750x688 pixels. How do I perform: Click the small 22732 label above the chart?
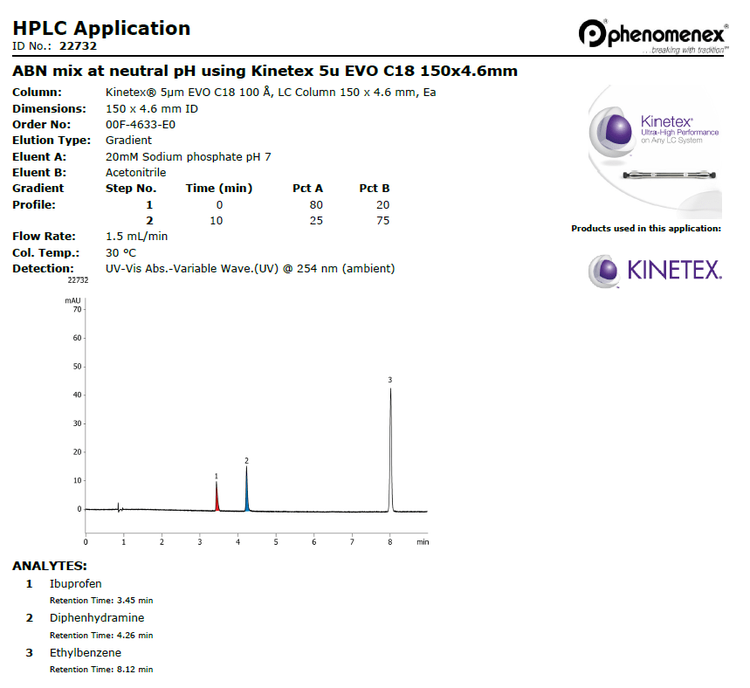[x=78, y=280]
